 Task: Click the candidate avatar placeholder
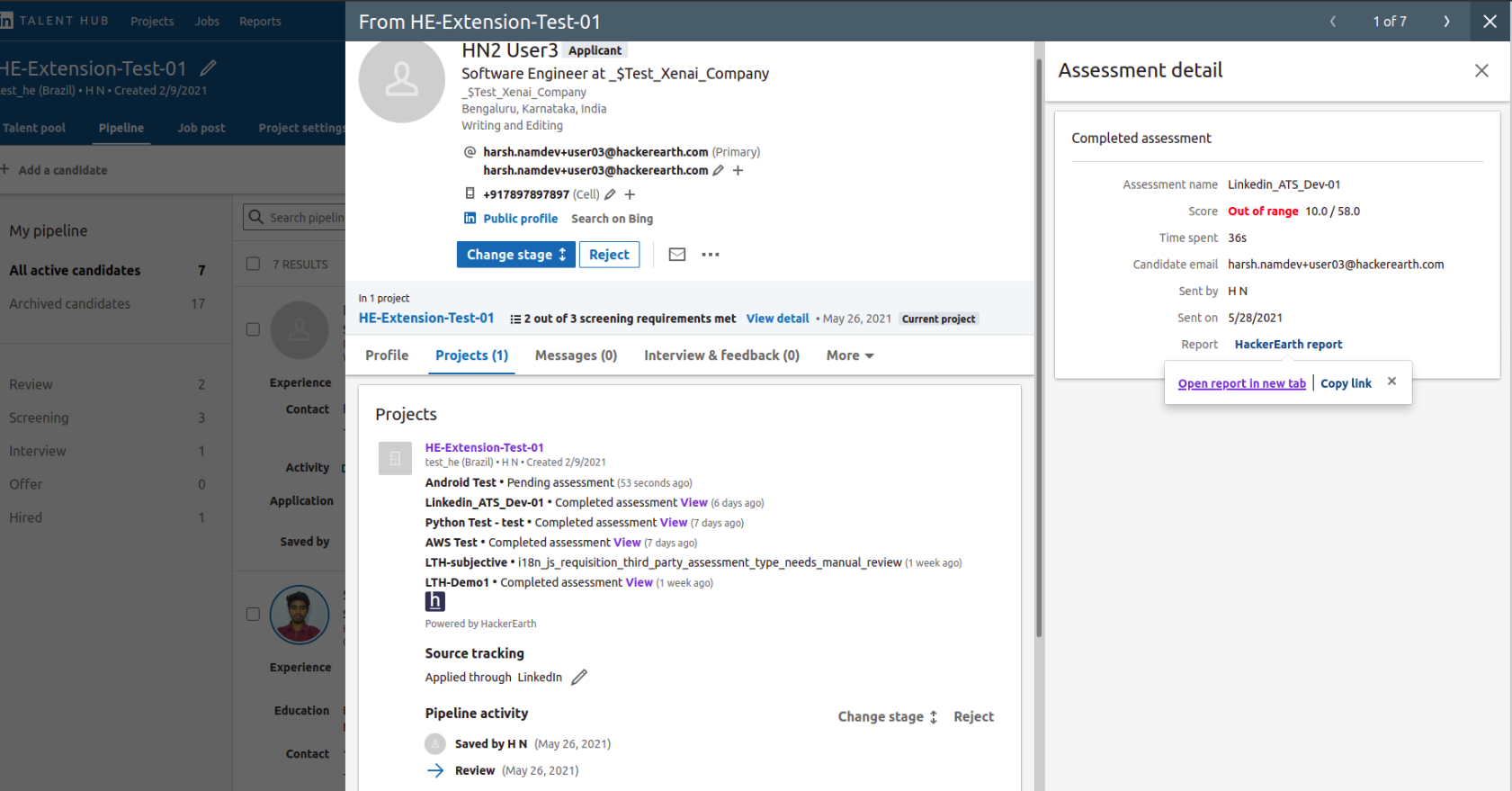[x=401, y=80]
